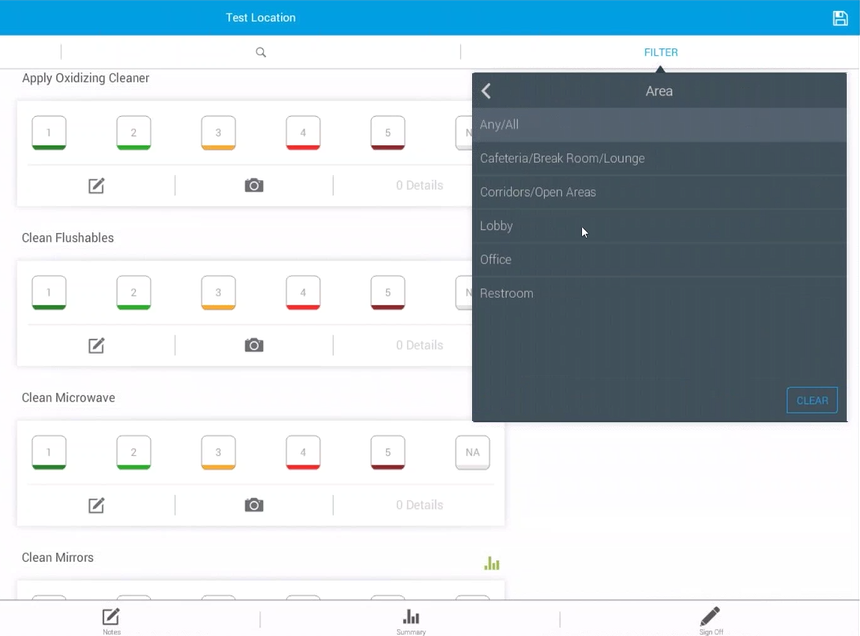This screenshot has height=636, width=860.
Task: Rate Clean Flushables as 1
Action: click(49, 293)
